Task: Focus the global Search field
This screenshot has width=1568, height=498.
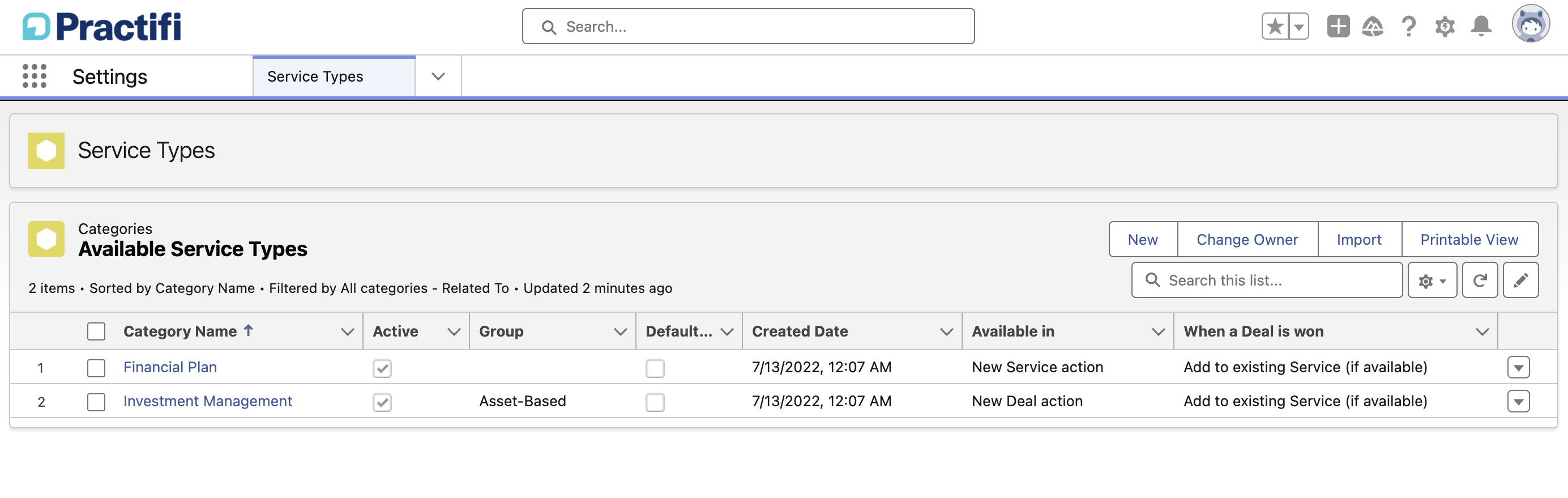Action: [x=748, y=27]
